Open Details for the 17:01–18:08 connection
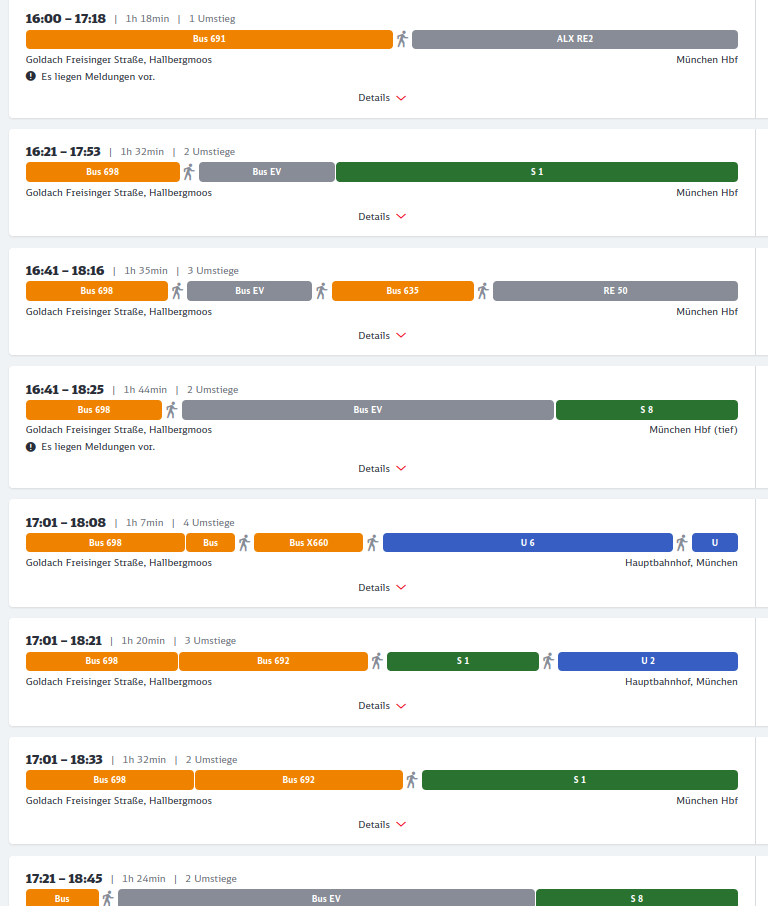768x906 pixels. pos(382,587)
